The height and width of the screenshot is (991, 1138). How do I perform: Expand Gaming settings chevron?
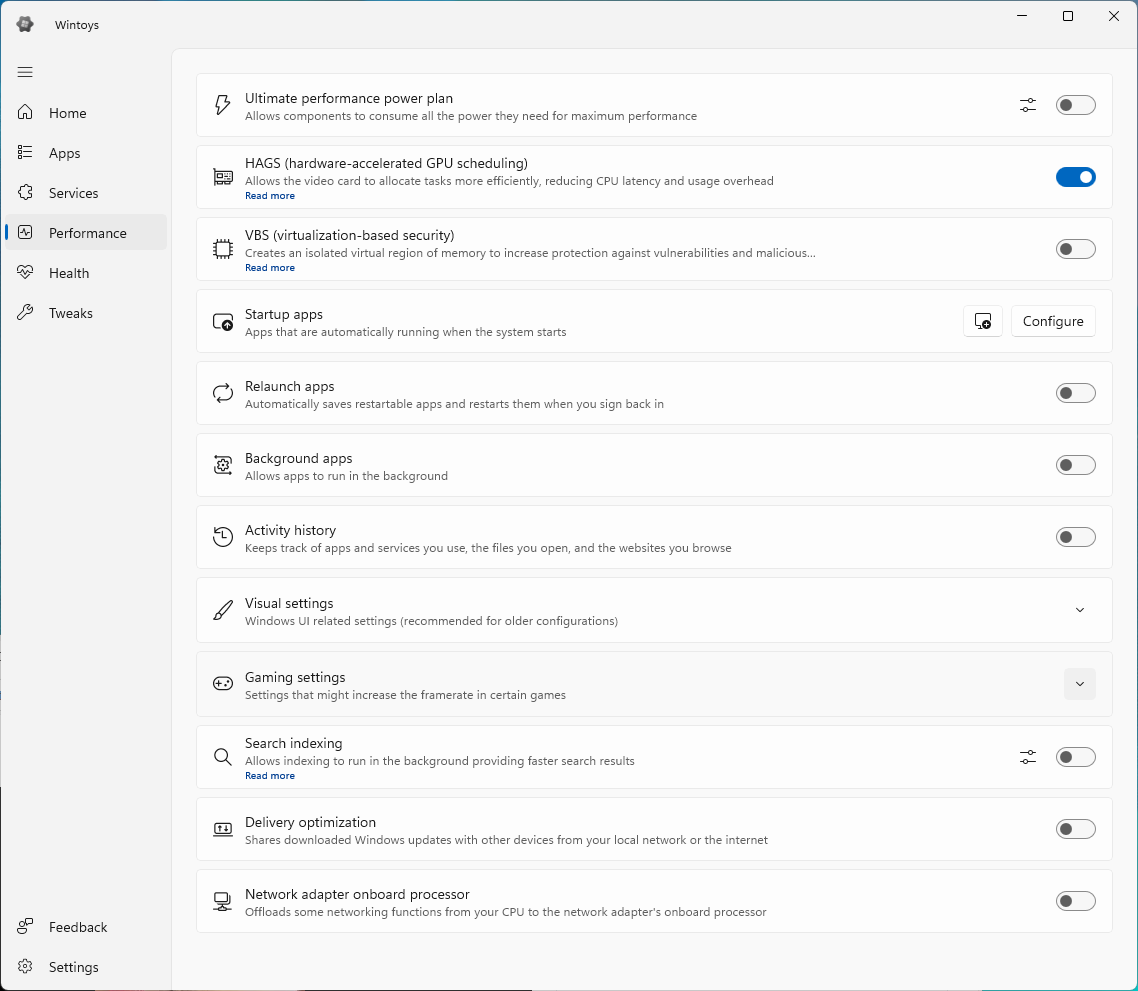pyautogui.click(x=1080, y=684)
